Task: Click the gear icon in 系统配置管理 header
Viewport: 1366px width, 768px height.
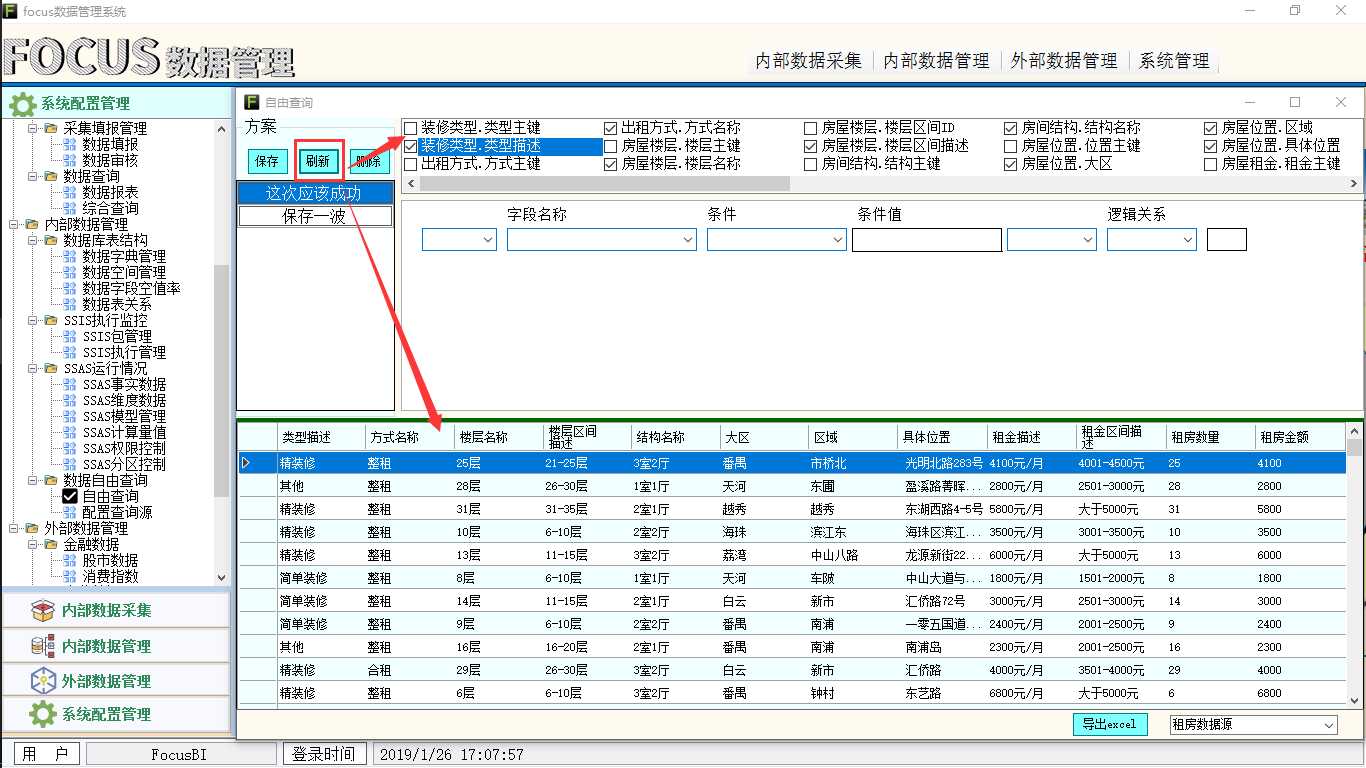Action: point(22,103)
